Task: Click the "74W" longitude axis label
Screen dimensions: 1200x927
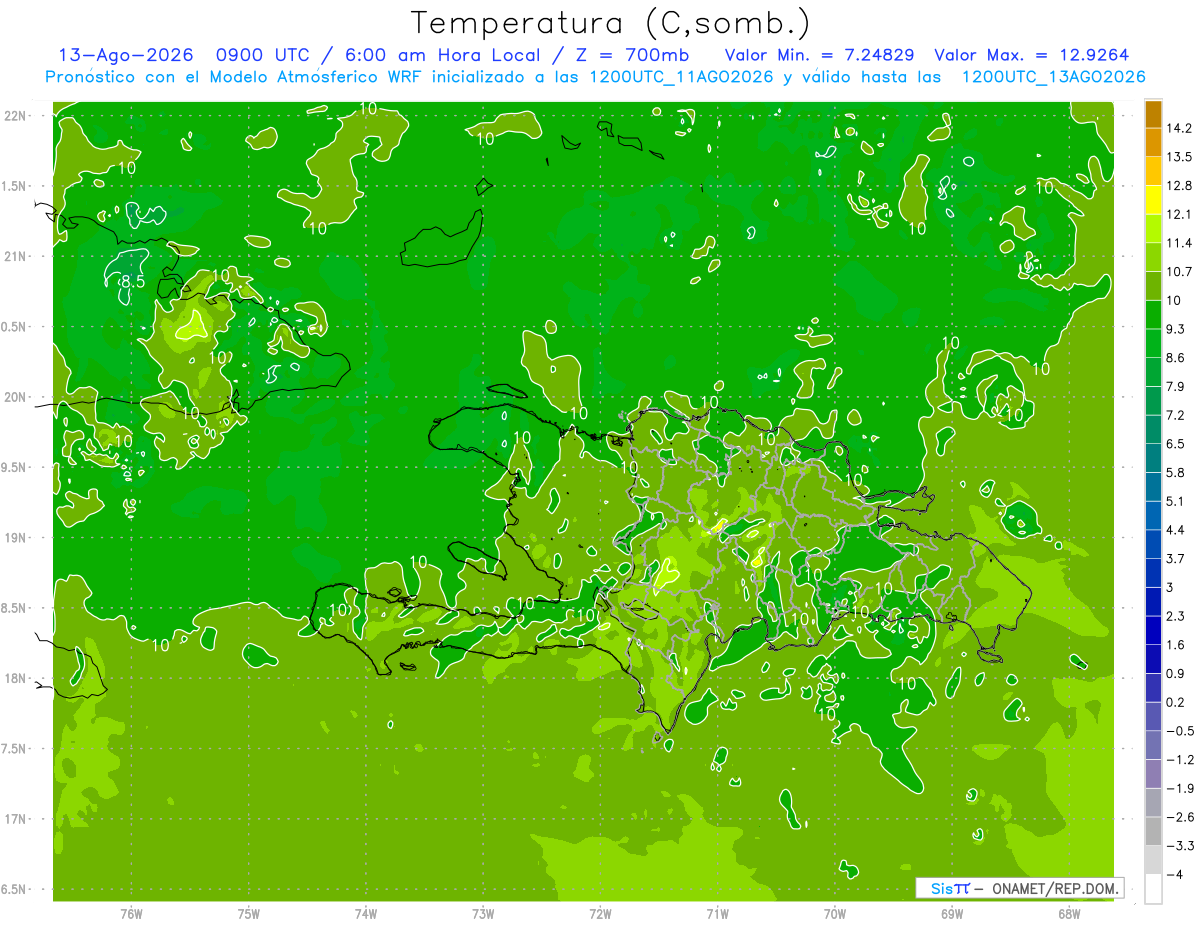Action: click(x=366, y=913)
